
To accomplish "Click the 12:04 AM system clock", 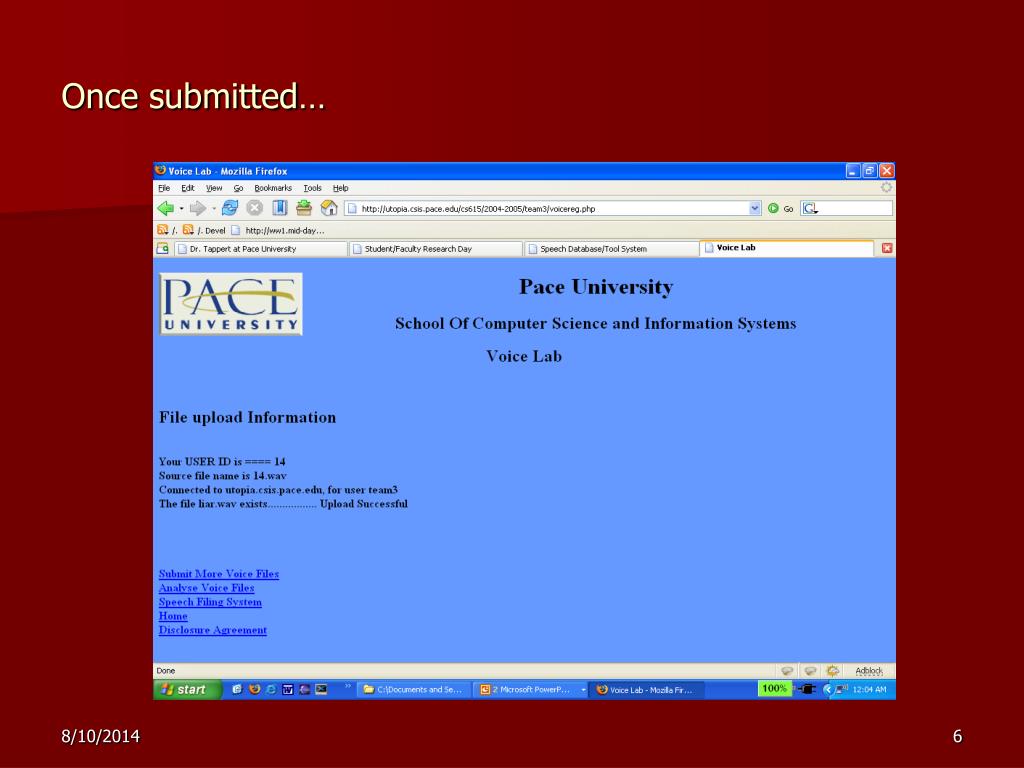I will point(869,690).
